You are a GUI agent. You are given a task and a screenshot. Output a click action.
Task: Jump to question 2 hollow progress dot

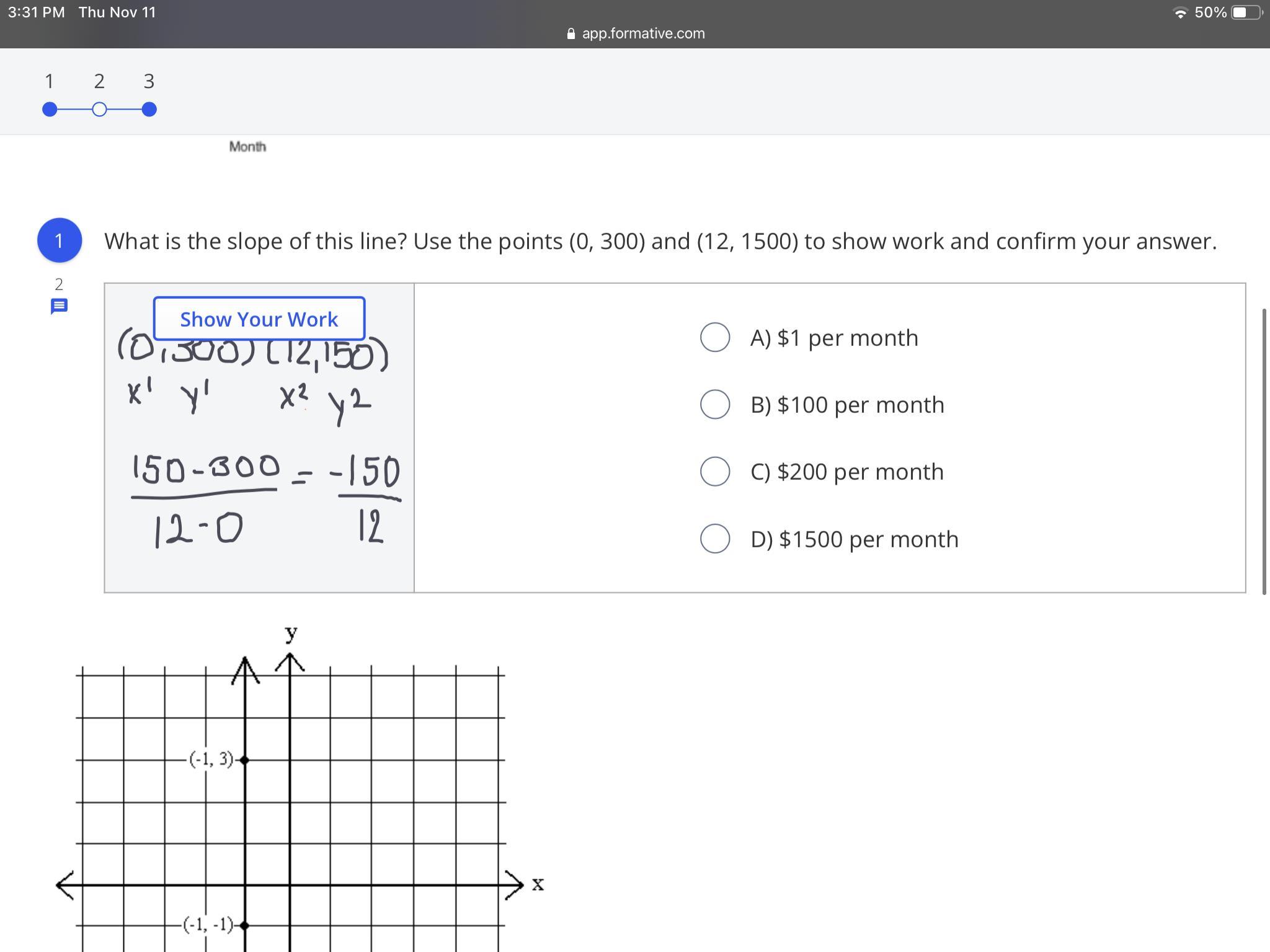(x=99, y=110)
